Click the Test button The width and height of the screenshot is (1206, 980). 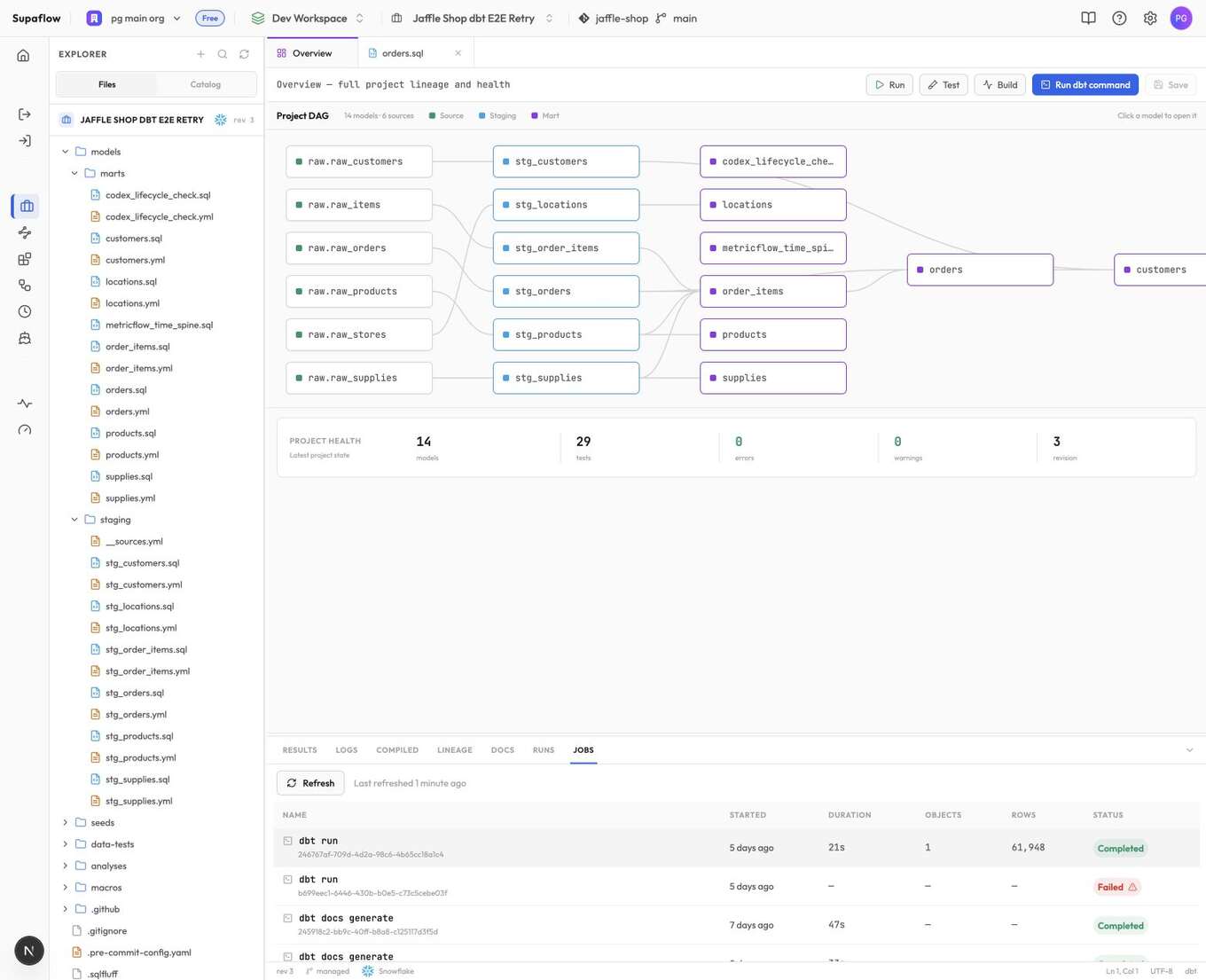pos(944,85)
